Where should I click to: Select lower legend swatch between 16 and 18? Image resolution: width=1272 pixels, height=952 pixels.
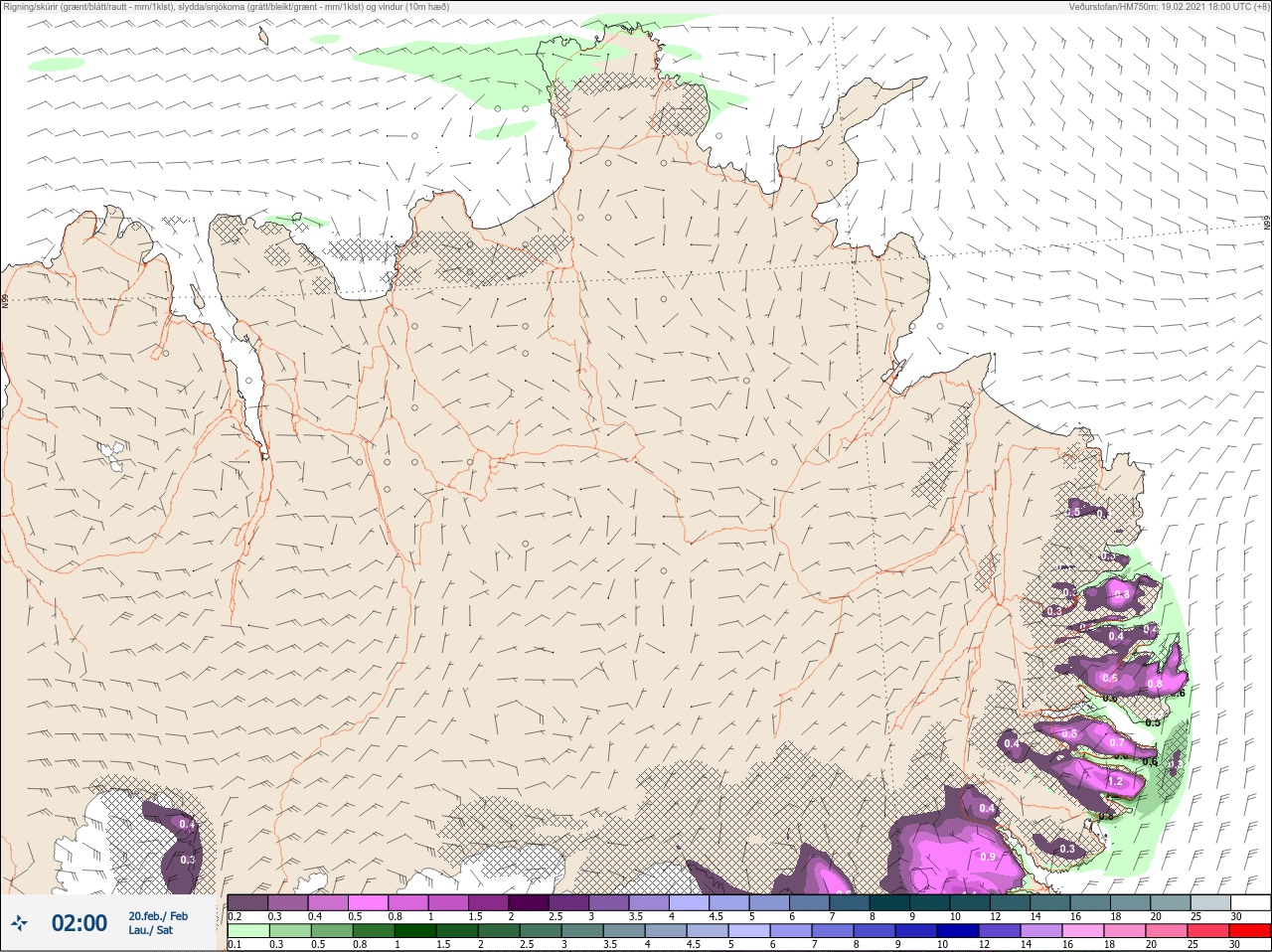(1083, 931)
